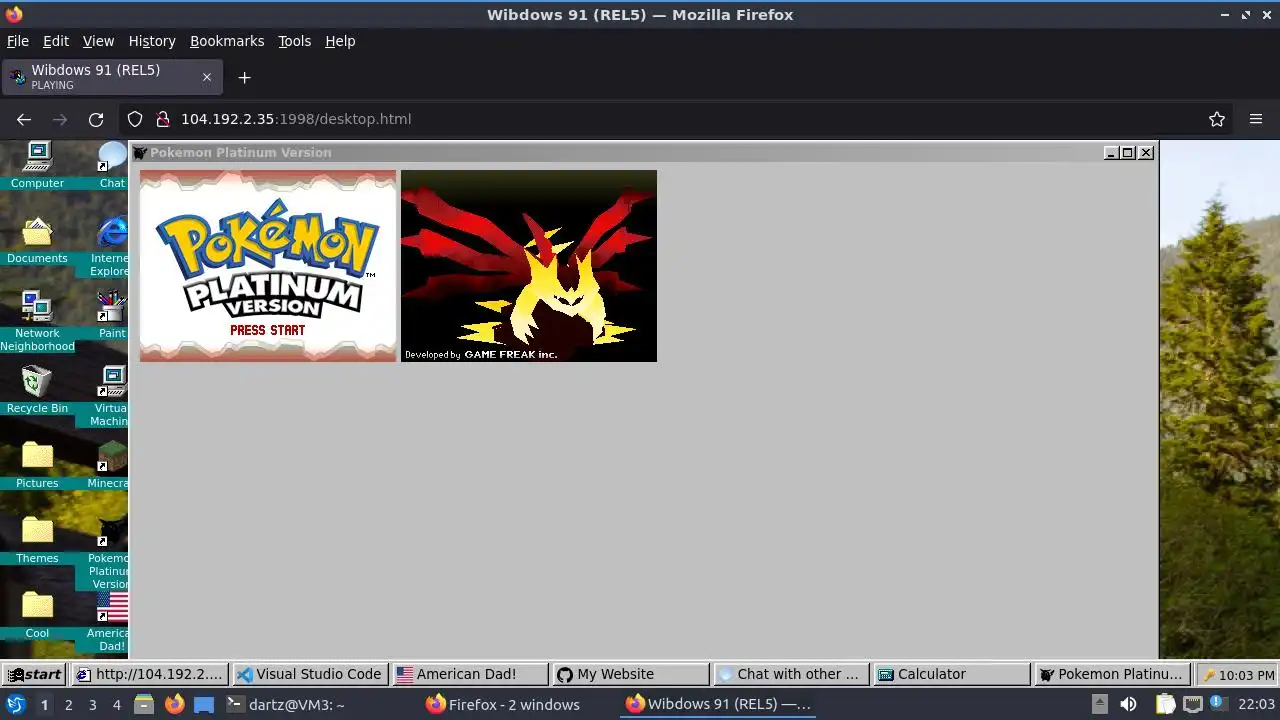Open the Bookmarks menu
Image resolution: width=1280 pixels, height=720 pixels.
click(227, 41)
